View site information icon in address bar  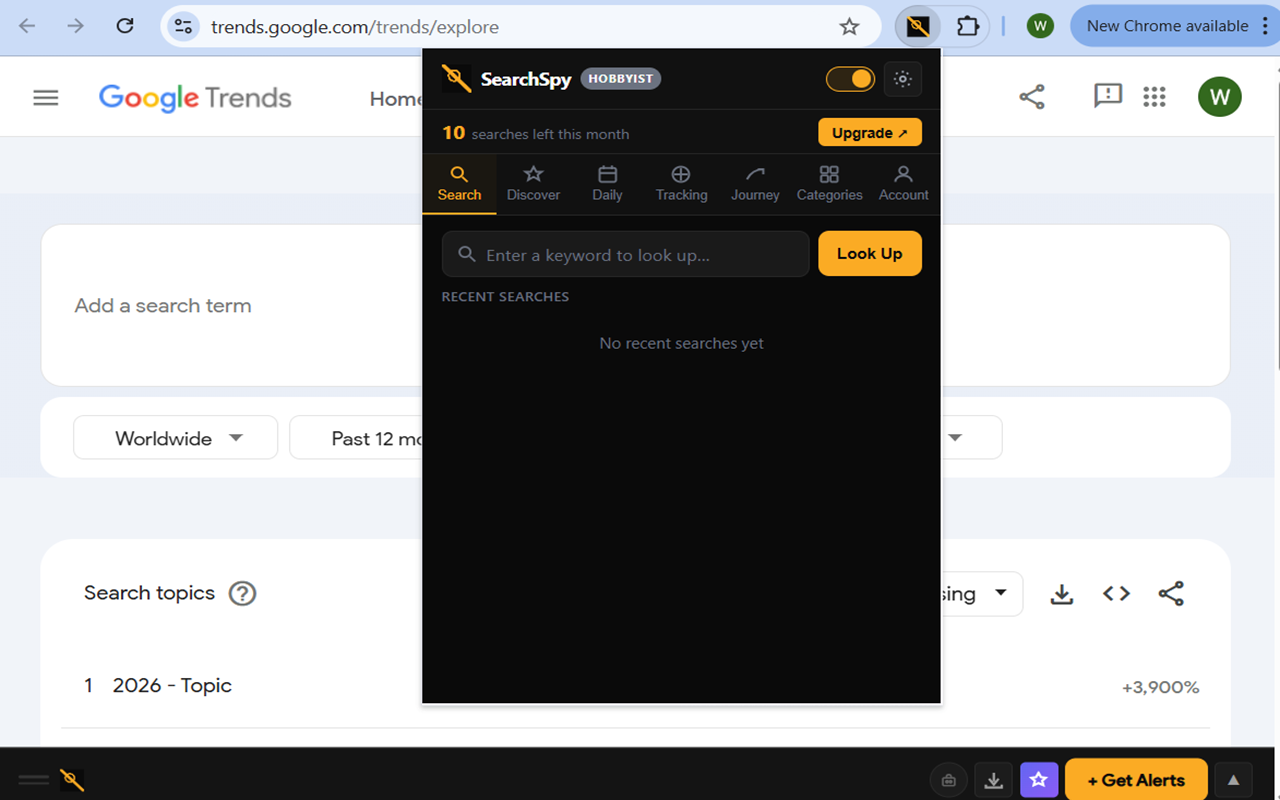pos(183,27)
